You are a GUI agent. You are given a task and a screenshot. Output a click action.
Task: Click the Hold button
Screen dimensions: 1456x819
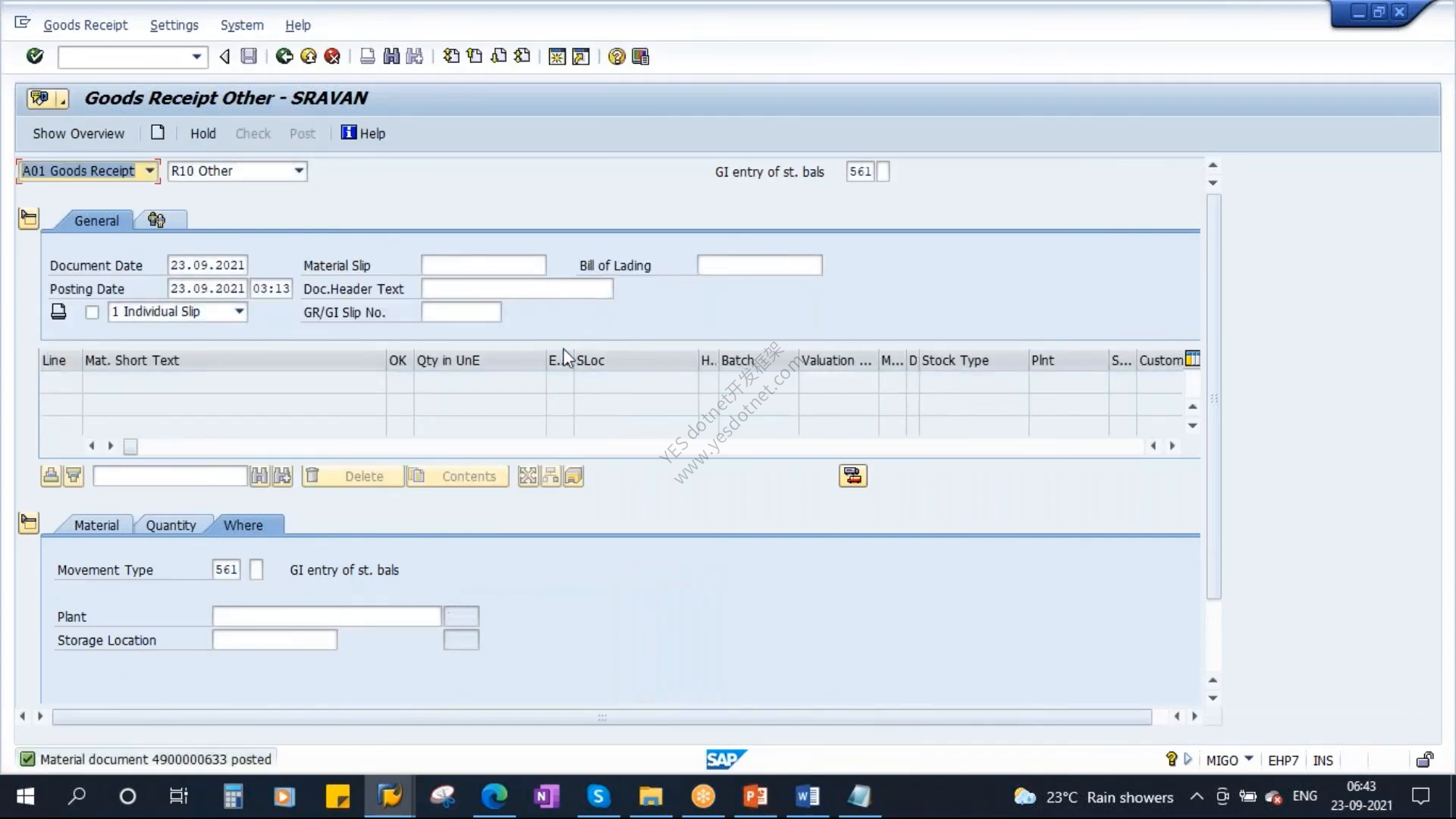pyautogui.click(x=203, y=133)
